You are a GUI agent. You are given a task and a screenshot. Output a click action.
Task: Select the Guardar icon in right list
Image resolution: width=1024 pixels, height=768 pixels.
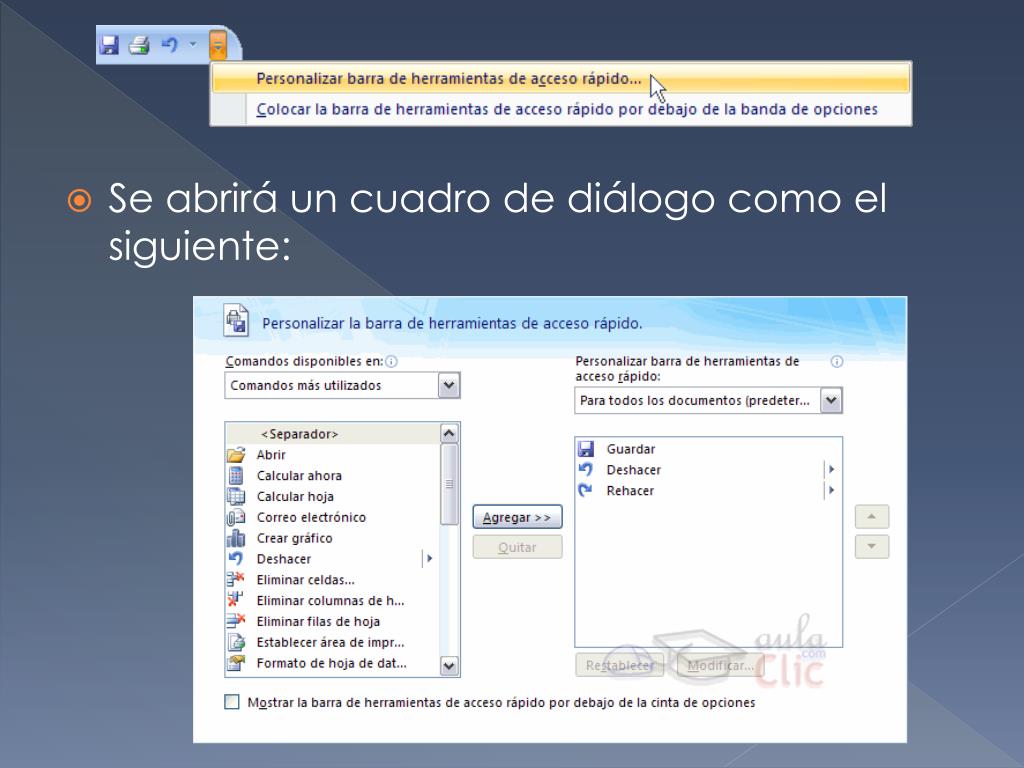(x=586, y=450)
